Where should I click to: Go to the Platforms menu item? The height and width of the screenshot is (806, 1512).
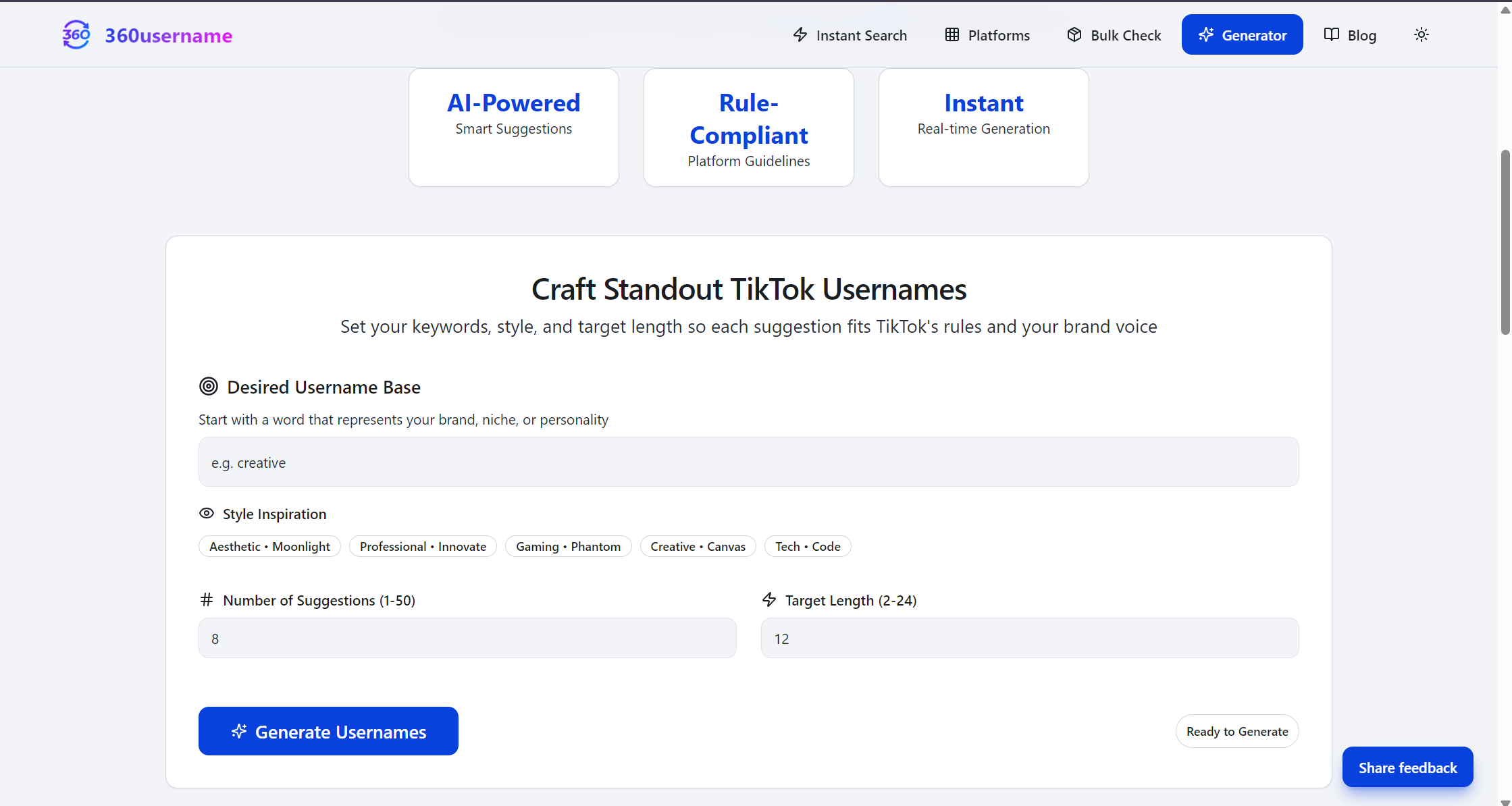click(x=998, y=35)
